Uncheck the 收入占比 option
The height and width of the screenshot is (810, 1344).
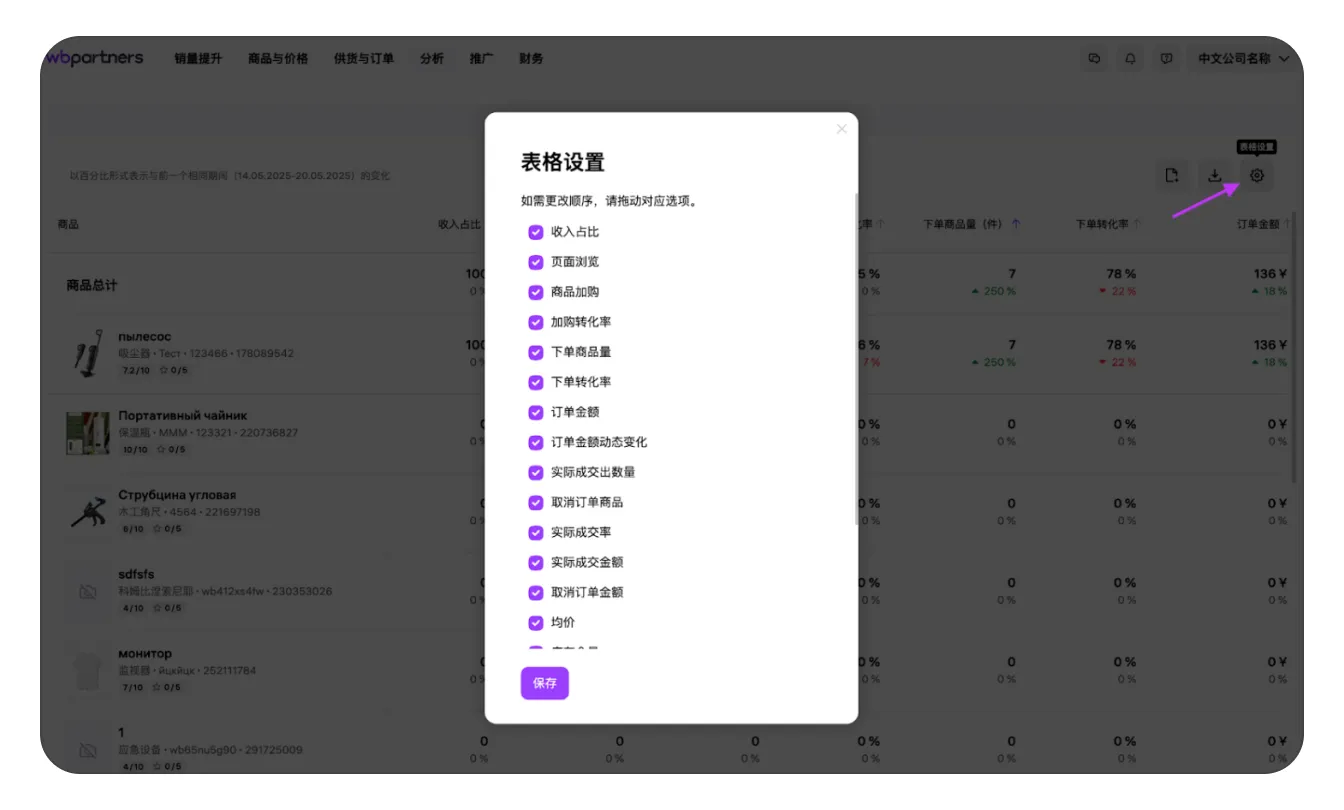[x=535, y=231]
